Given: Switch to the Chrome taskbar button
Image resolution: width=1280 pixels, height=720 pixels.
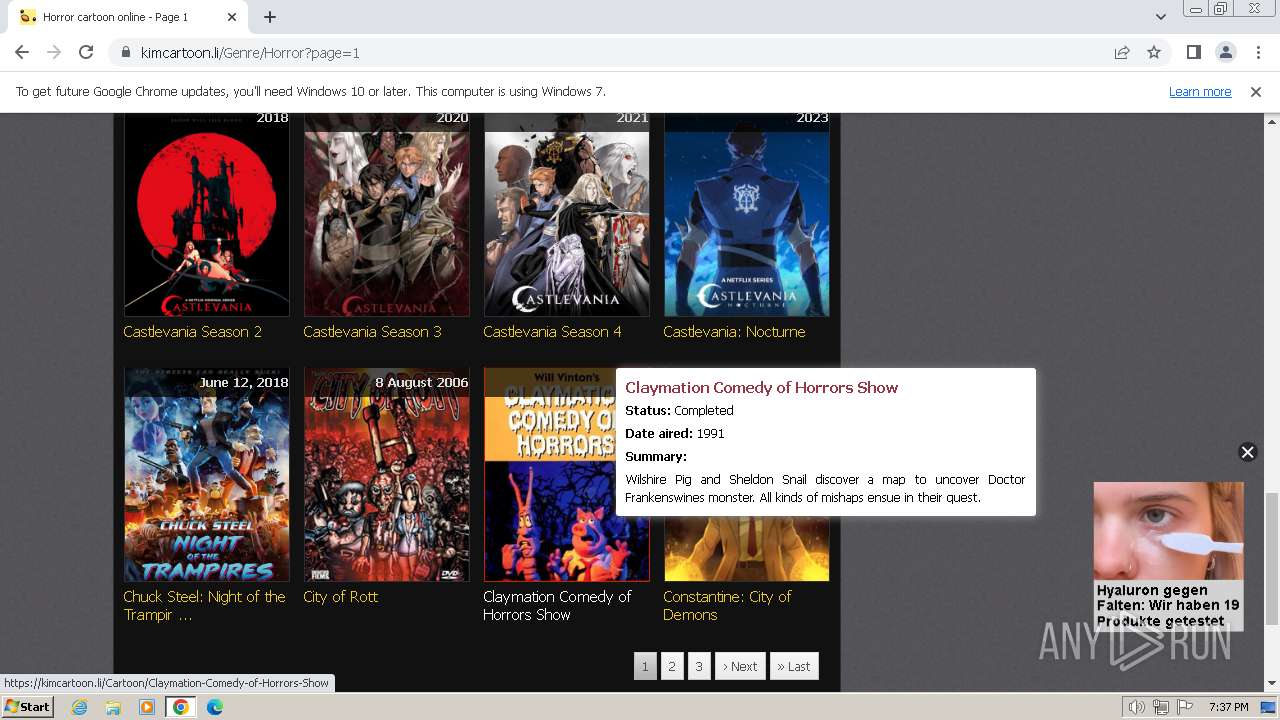Looking at the screenshot, I should point(181,707).
